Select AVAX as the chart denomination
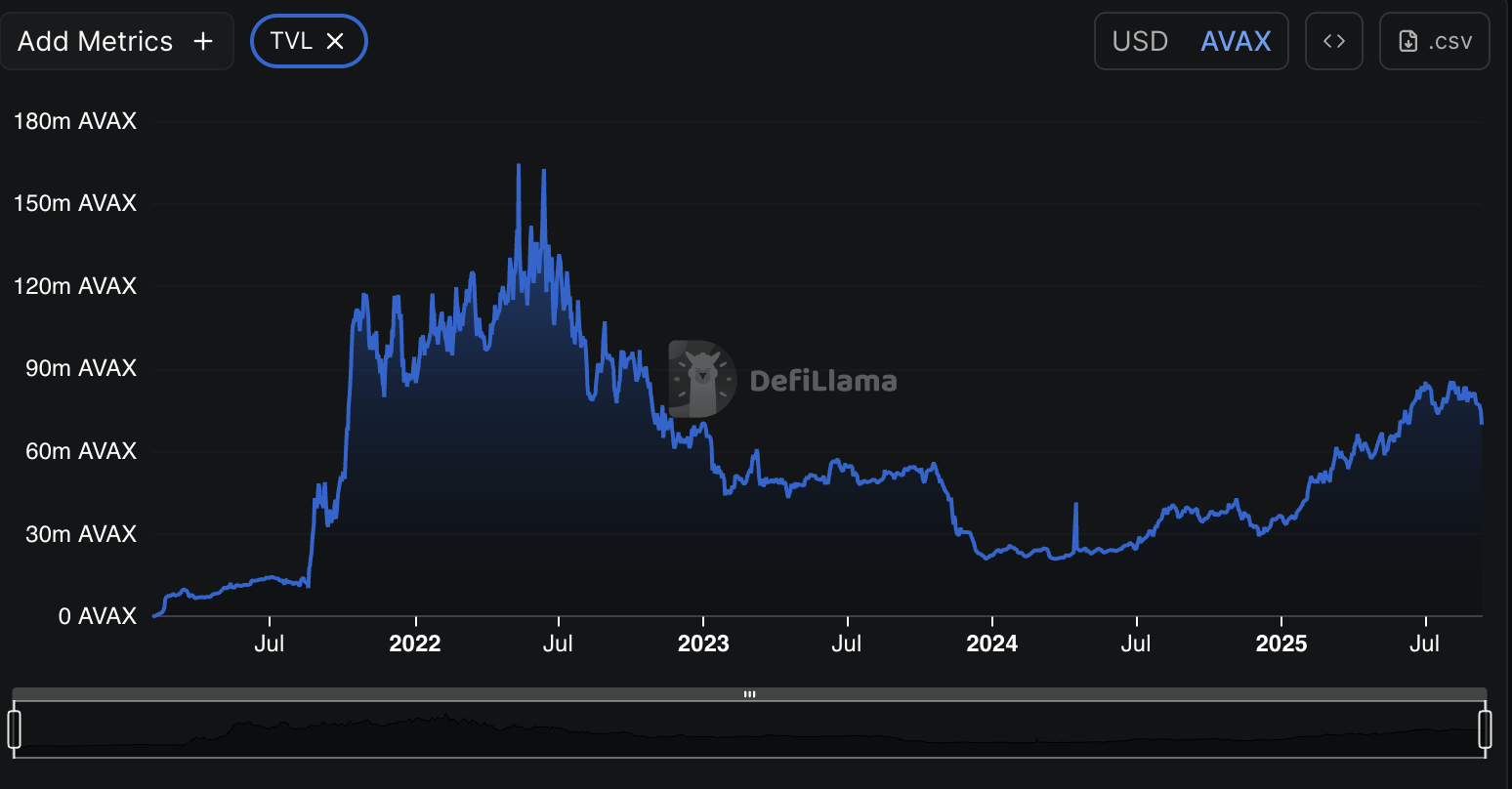The image size is (1512, 789). [x=1236, y=41]
